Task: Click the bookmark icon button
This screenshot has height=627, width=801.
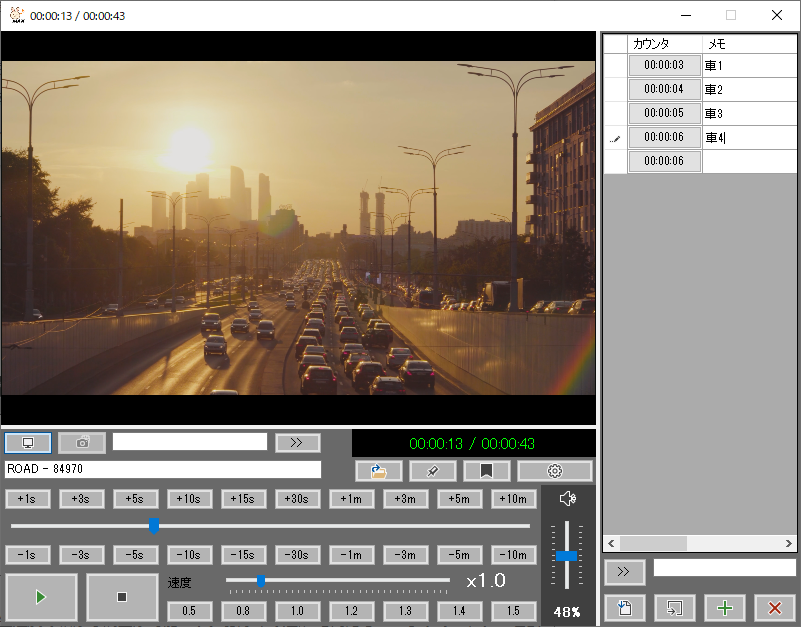Action: tap(487, 471)
